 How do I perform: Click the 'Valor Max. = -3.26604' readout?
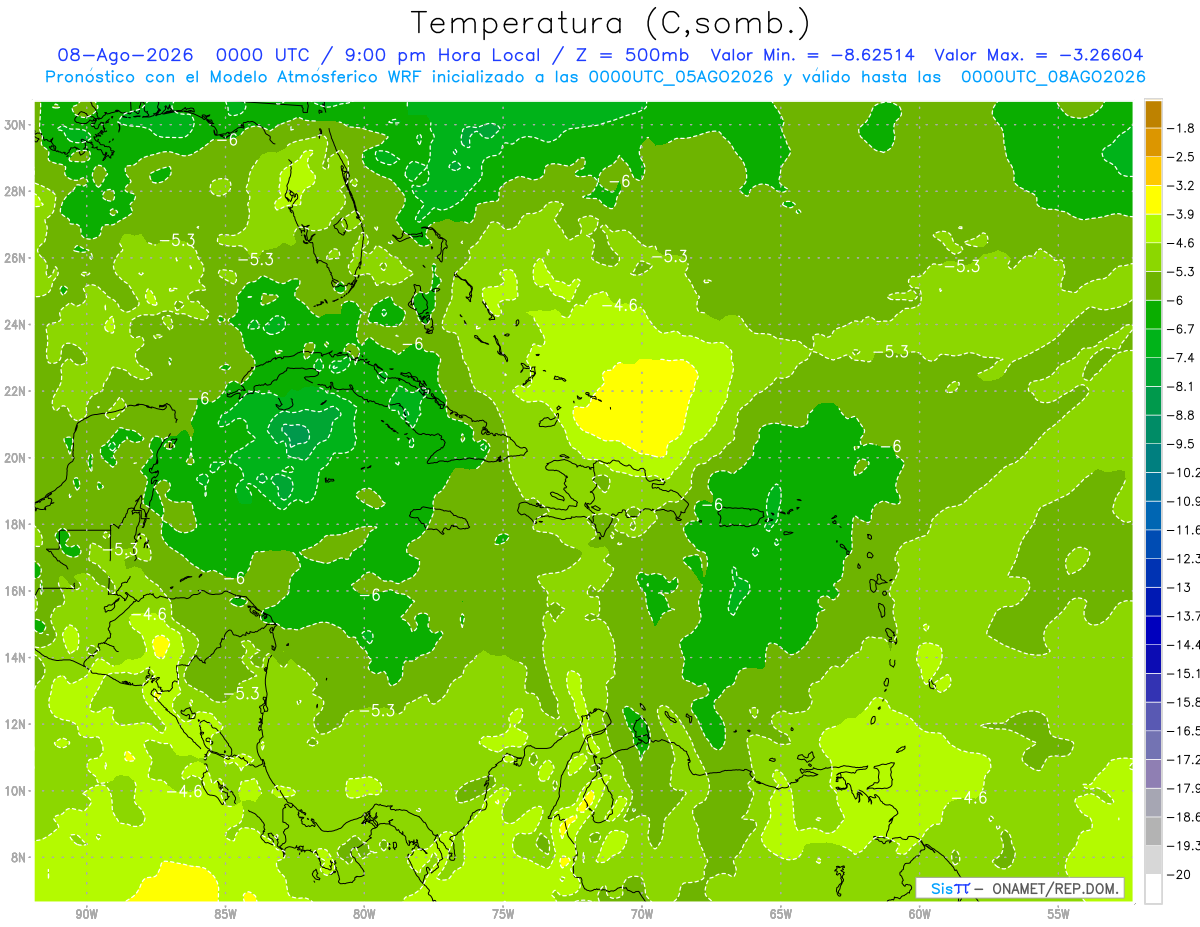pyautogui.click(x=1039, y=55)
